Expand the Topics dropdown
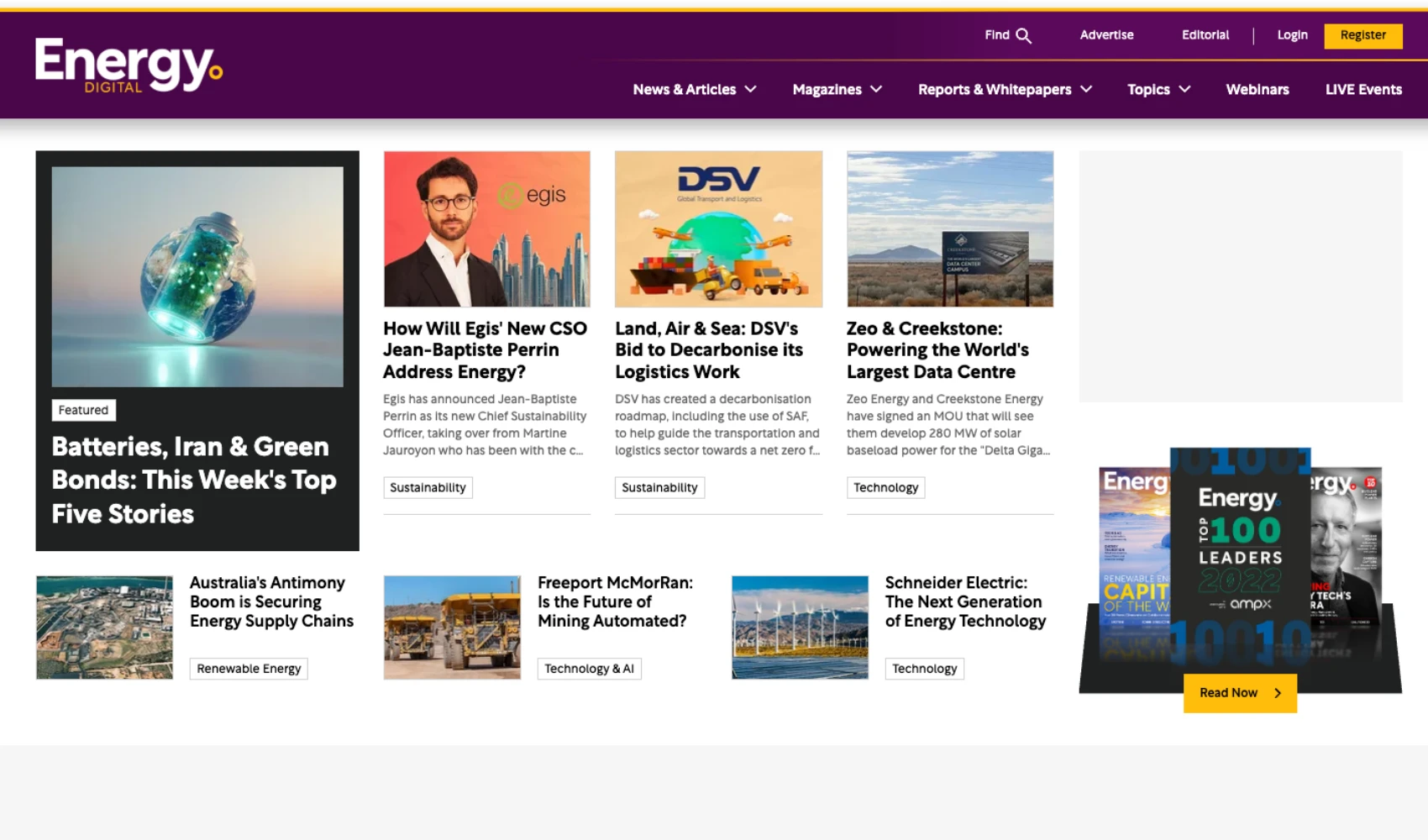 pos(1158,89)
